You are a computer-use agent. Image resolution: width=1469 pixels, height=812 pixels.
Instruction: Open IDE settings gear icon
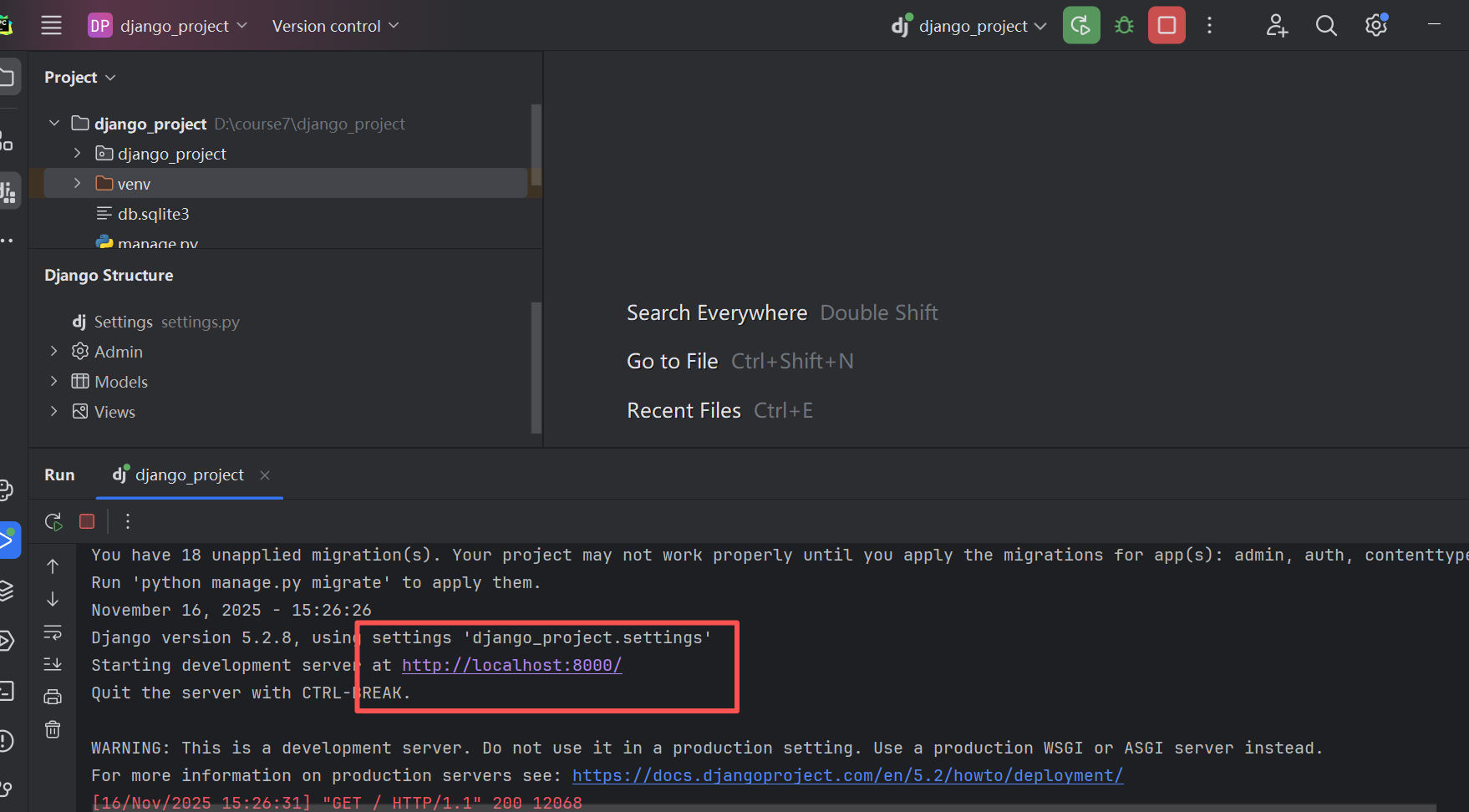1376,25
